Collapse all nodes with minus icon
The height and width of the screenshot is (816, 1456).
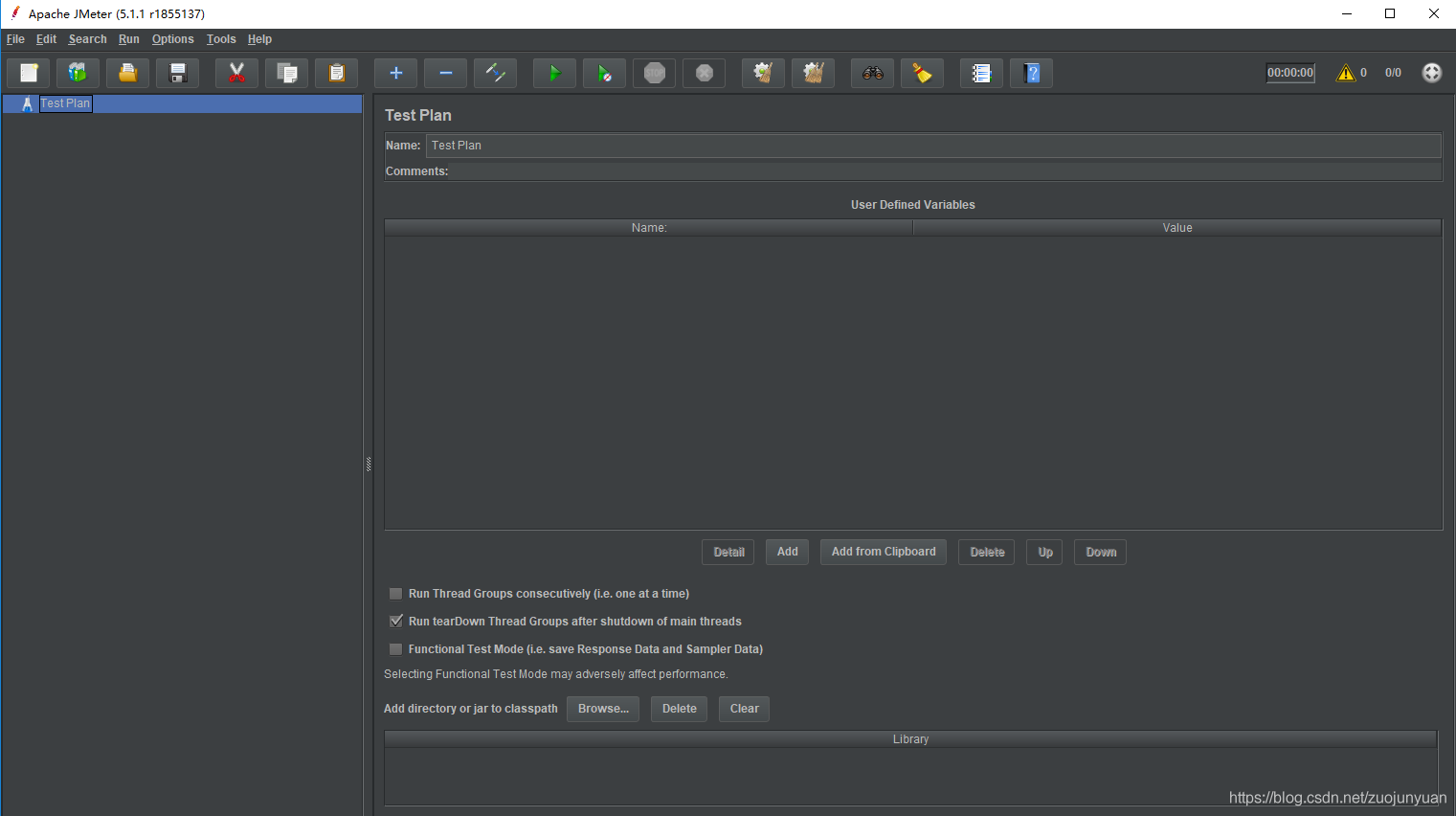coord(445,73)
